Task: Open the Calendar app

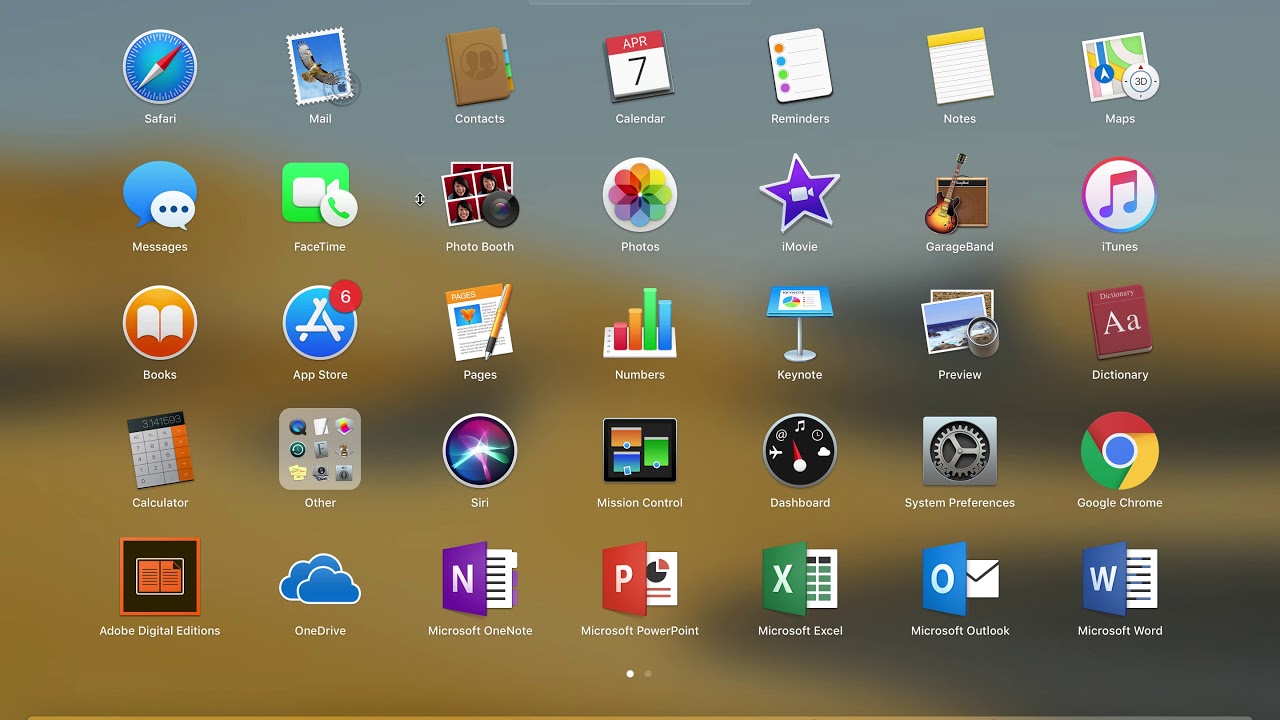Action: pos(640,67)
